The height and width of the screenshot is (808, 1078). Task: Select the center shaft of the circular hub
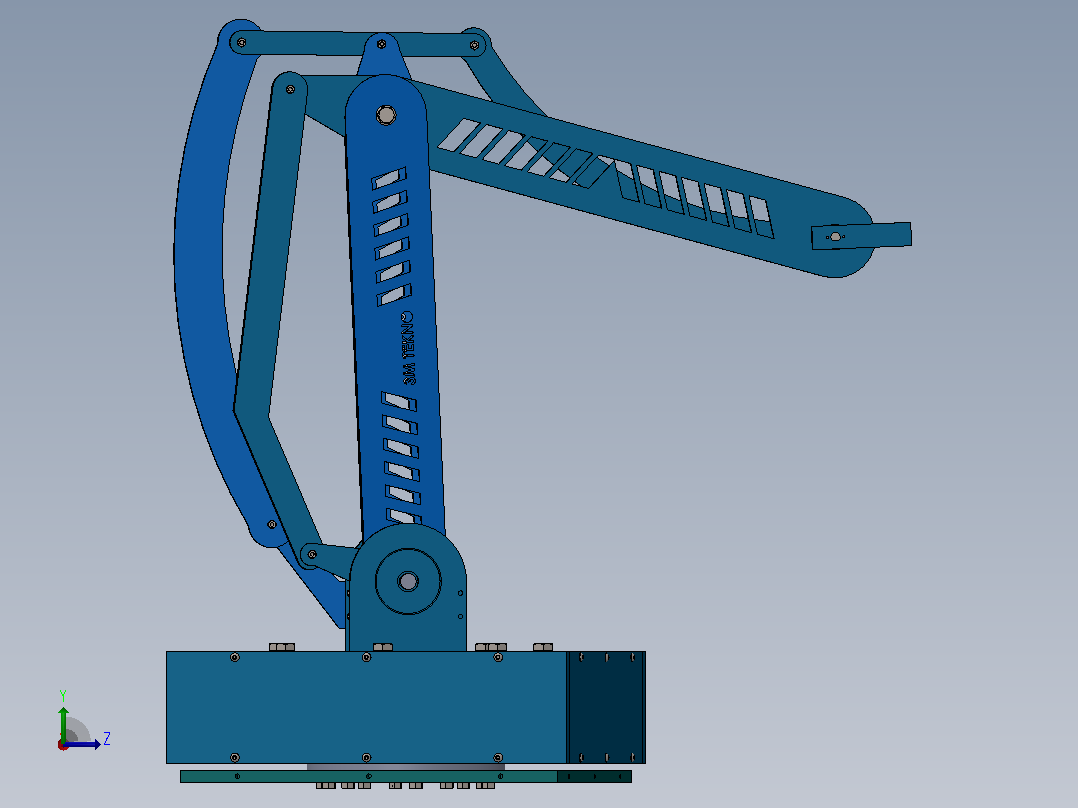tap(408, 582)
